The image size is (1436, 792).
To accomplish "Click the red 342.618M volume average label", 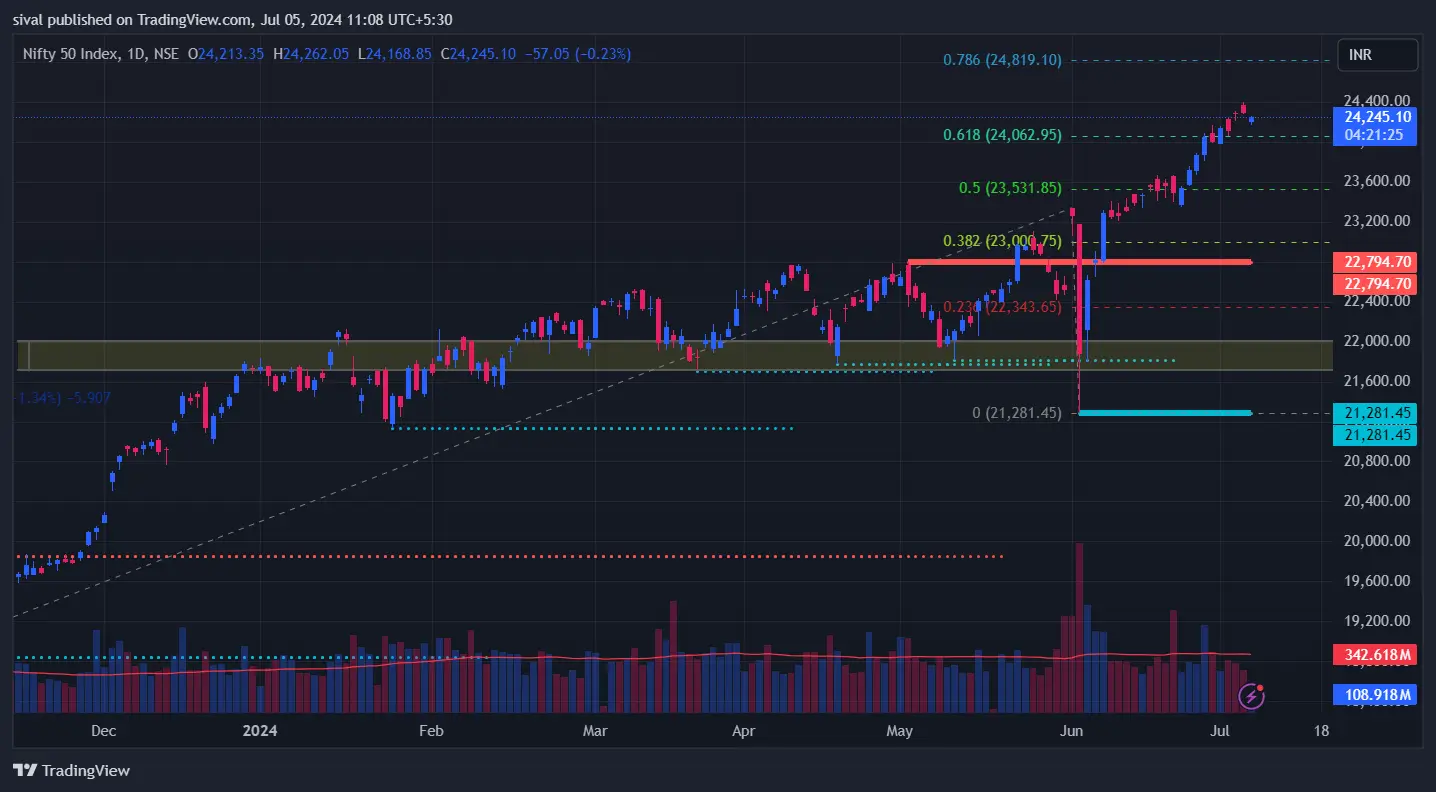I will pos(1375,655).
